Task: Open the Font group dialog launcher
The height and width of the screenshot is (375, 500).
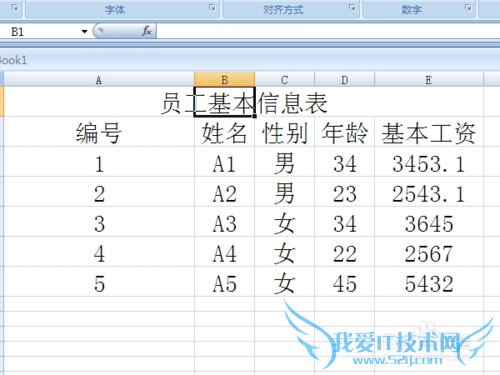Action: click(x=212, y=7)
